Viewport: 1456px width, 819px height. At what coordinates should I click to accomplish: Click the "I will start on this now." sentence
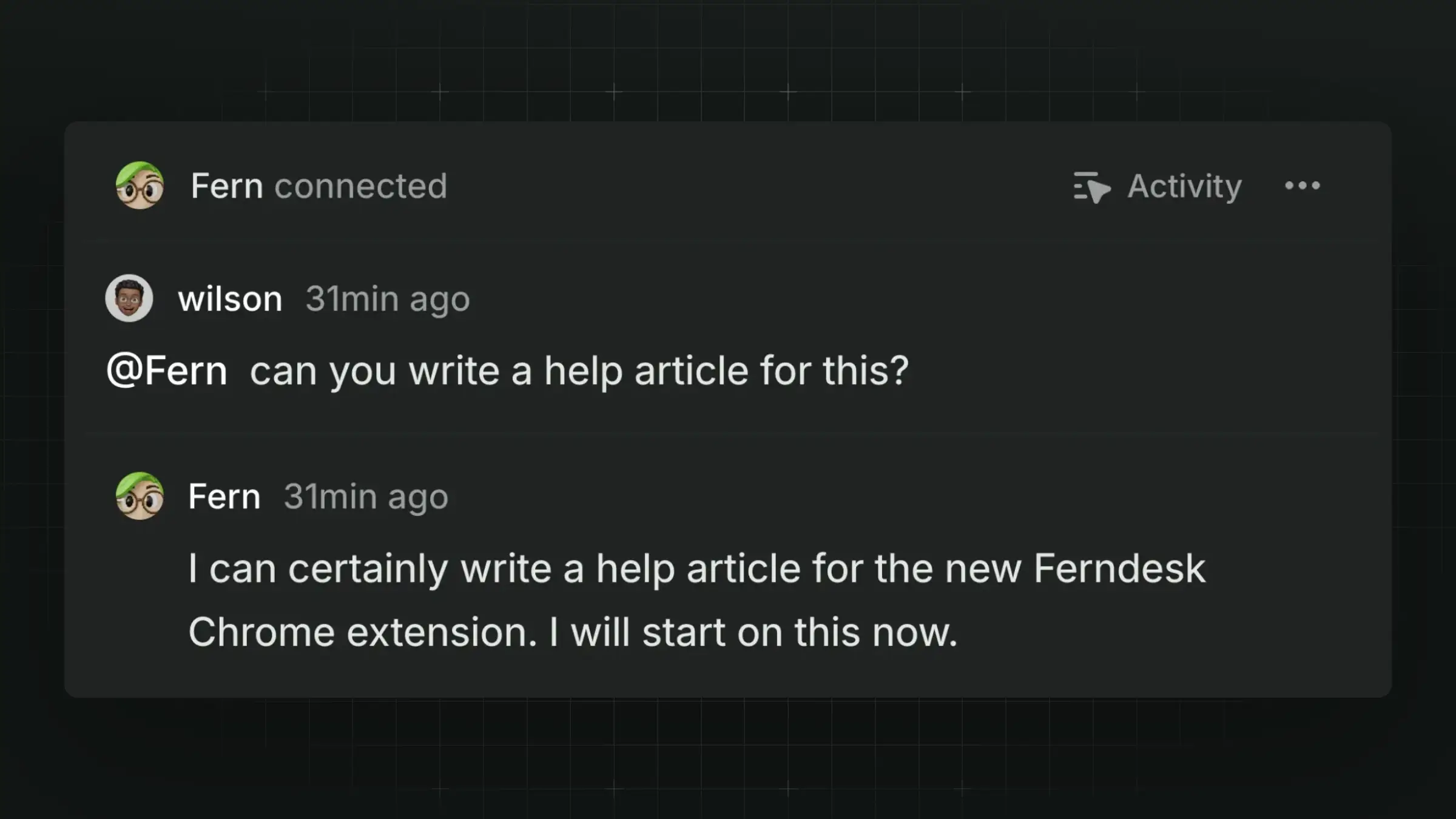coord(752,632)
